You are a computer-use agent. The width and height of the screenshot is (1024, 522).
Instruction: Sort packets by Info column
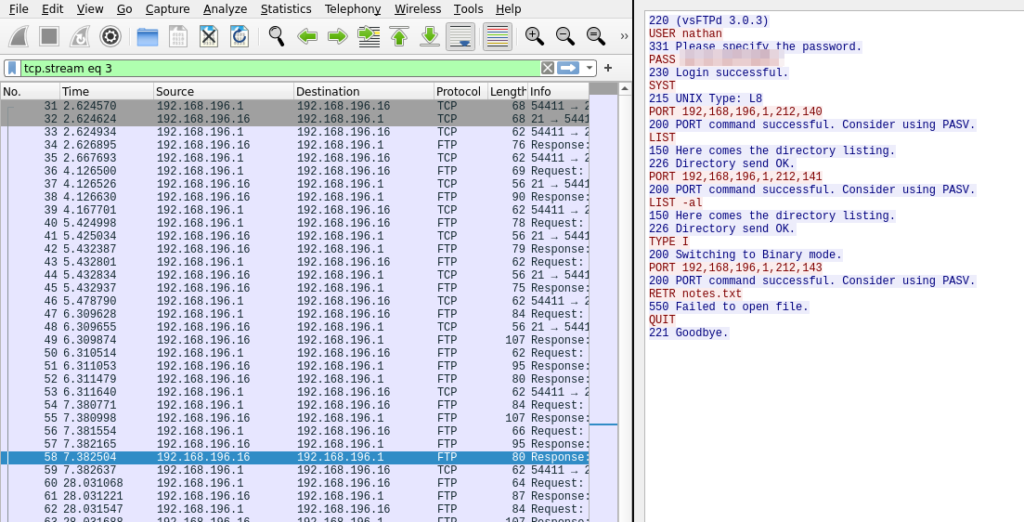558,91
